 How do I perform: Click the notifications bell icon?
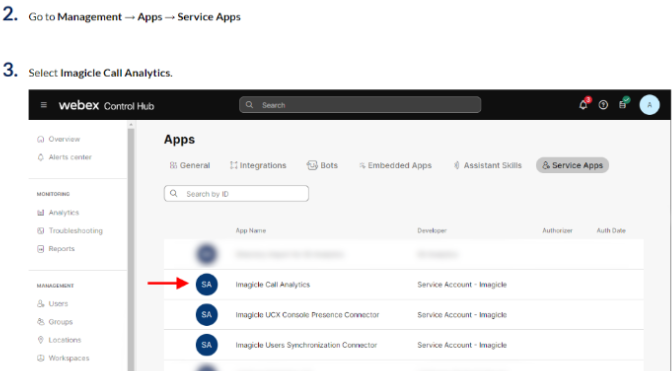click(x=583, y=105)
